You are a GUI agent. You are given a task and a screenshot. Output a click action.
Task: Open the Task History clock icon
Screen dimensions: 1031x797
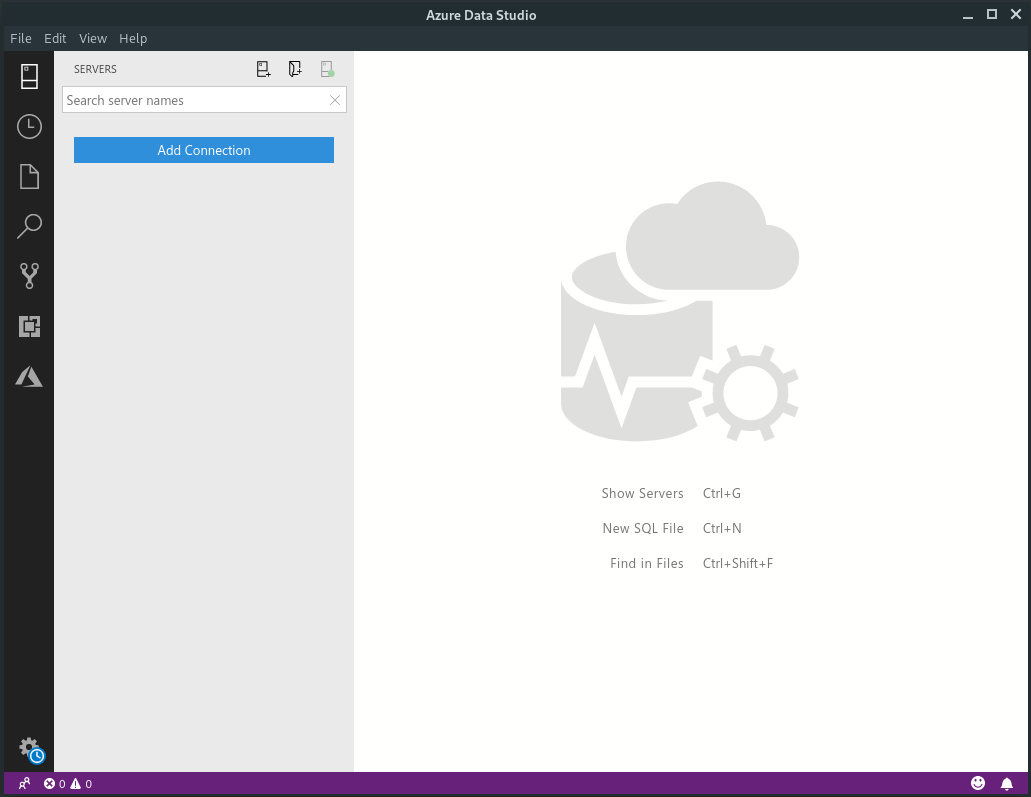(29, 126)
